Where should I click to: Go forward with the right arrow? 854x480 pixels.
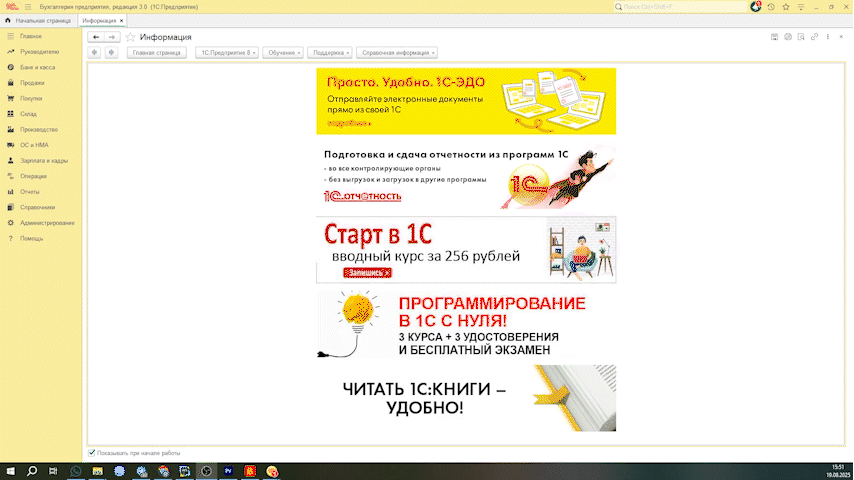click(x=112, y=37)
